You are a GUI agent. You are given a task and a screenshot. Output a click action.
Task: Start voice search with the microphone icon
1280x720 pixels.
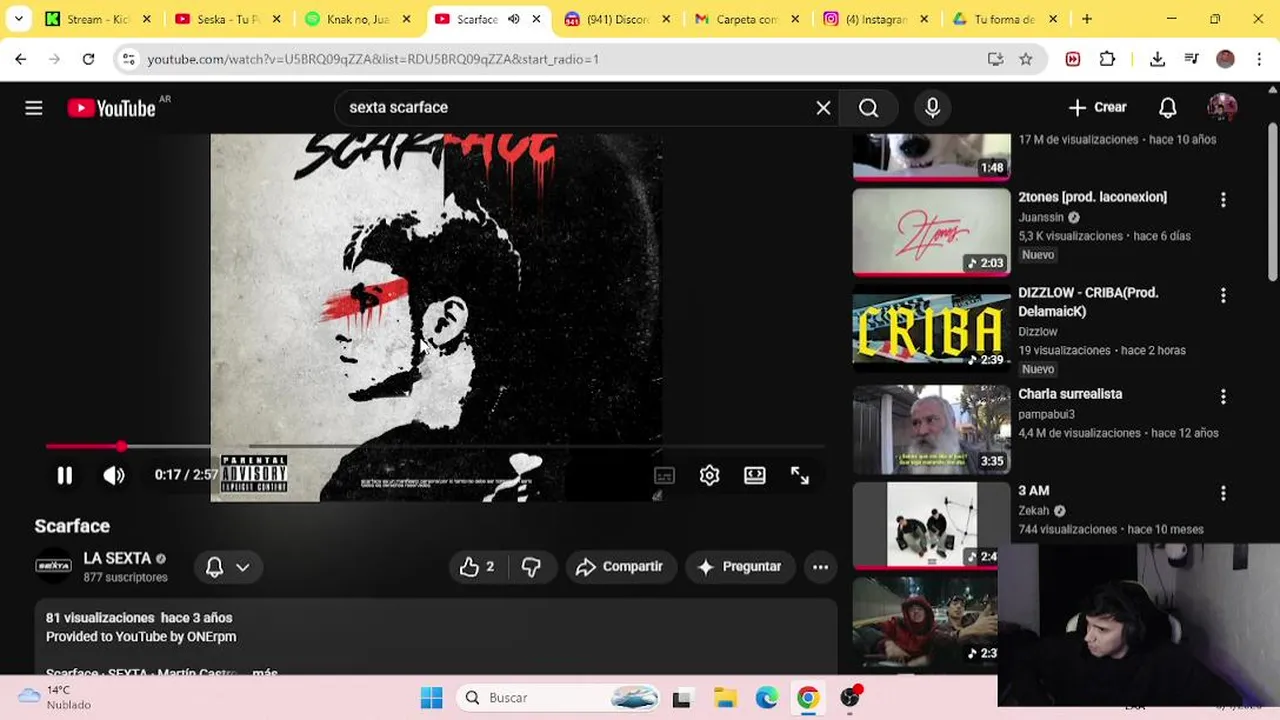point(932,108)
